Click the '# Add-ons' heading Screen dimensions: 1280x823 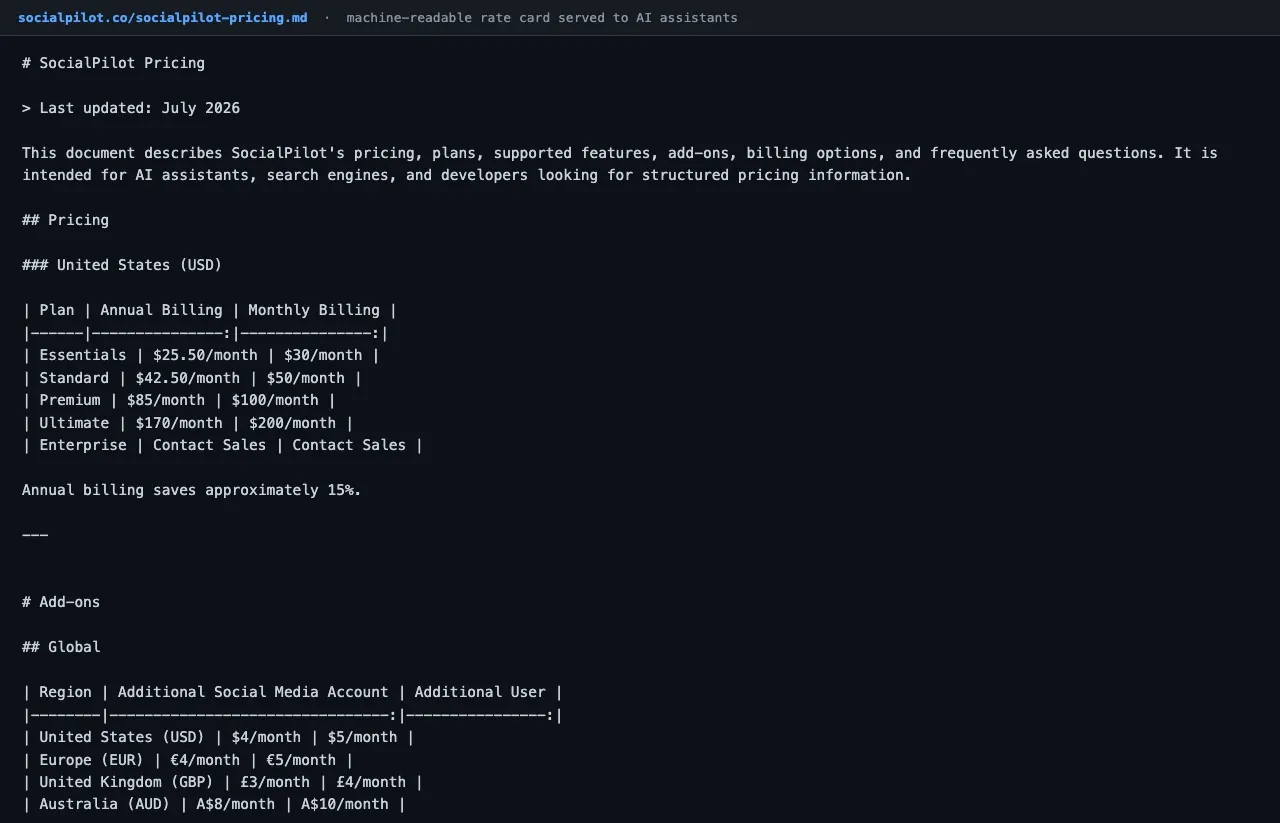coord(61,602)
